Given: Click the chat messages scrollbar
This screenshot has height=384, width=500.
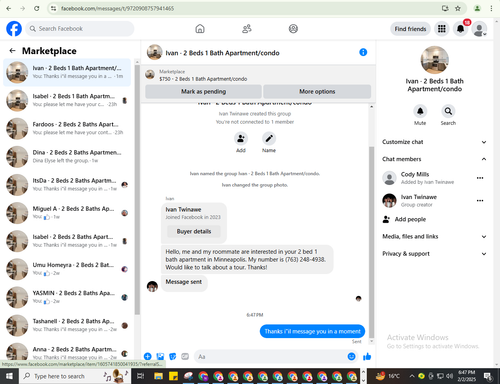Looking at the screenshot, I should pos(371,242).
